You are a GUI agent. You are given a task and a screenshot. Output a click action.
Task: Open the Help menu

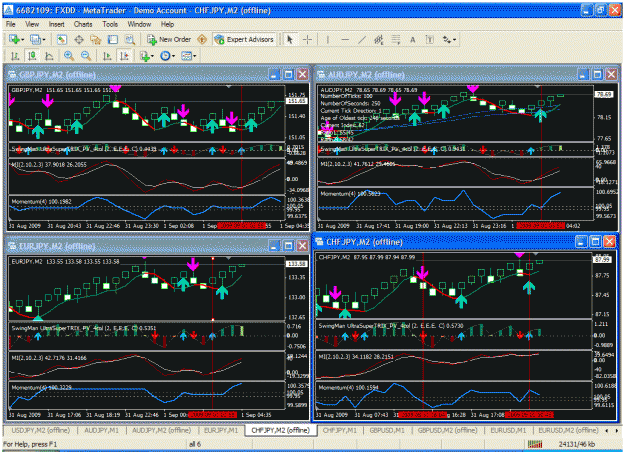pyautogui.click(x=167, y=24)
